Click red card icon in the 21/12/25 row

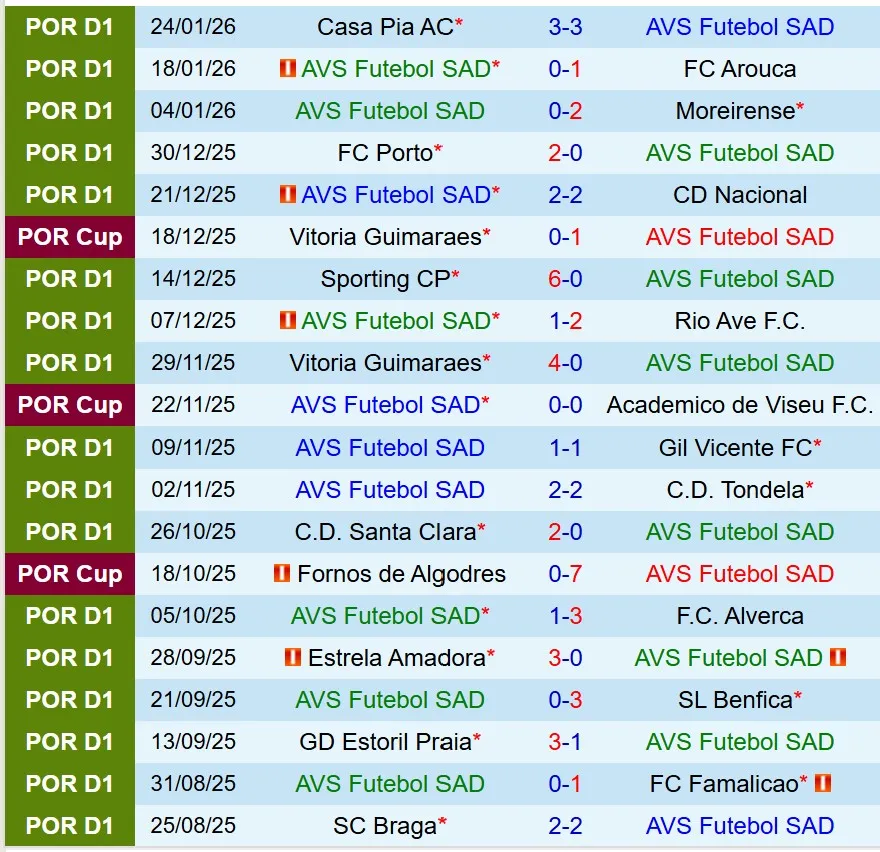coord(287,195)
